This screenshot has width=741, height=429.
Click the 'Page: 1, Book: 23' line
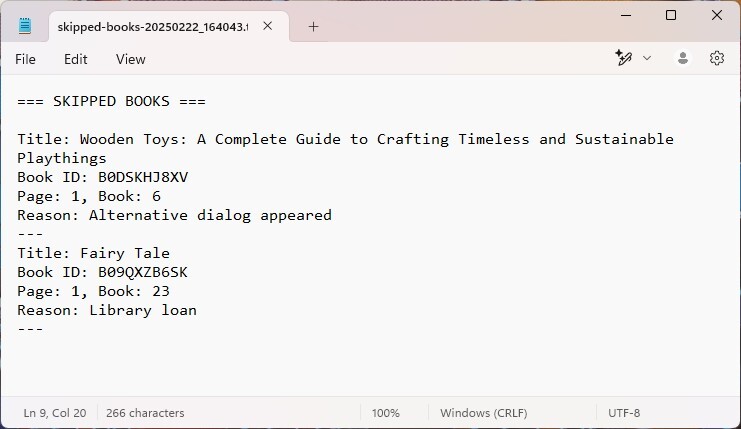[94, 291]
